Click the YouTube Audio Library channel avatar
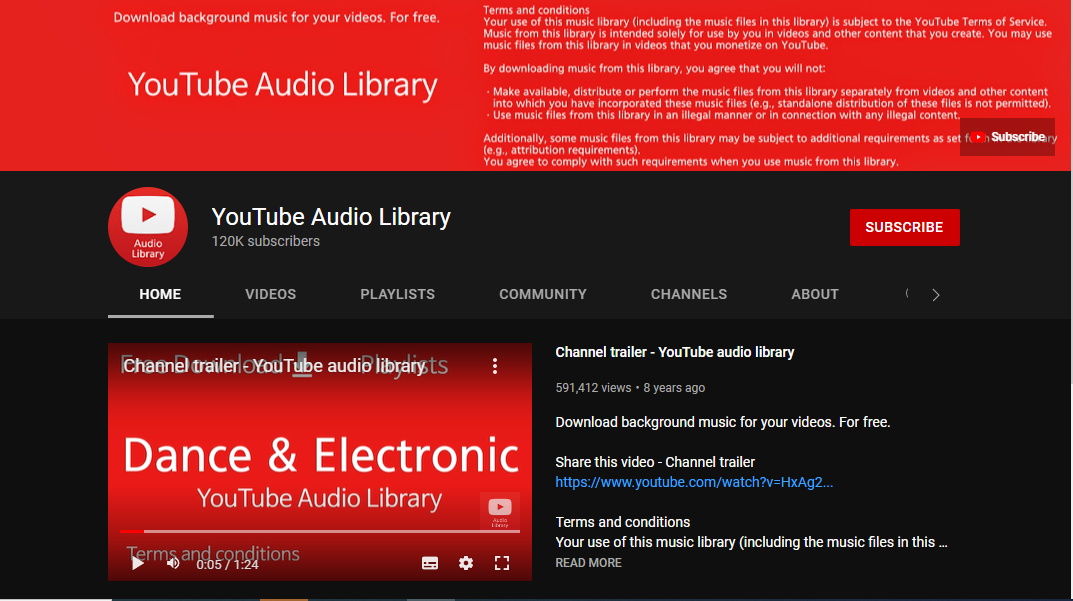Viewport: 1073px width, 601px height. click(x=148, y=227)
